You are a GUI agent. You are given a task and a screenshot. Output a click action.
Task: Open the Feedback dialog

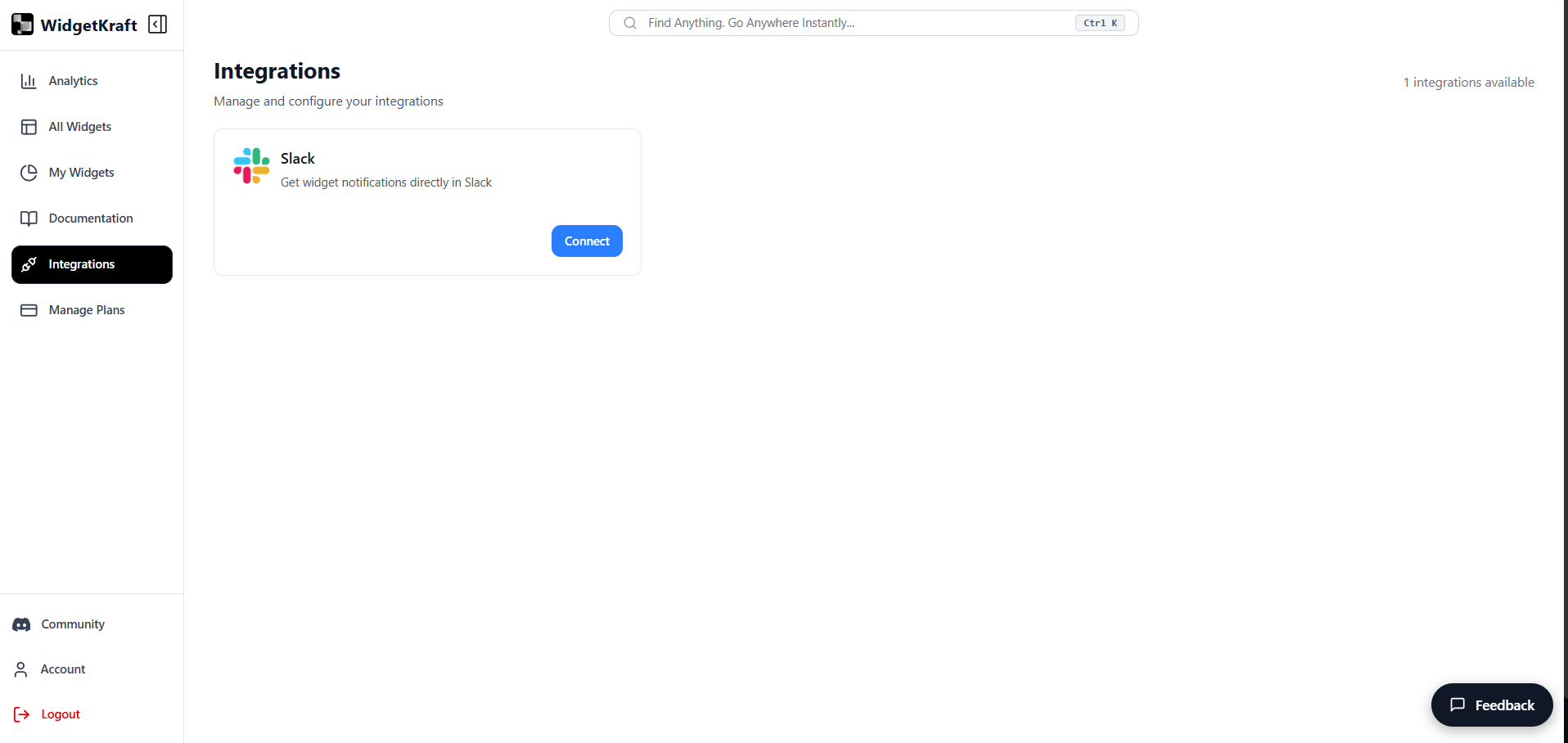pos(1491,705)
